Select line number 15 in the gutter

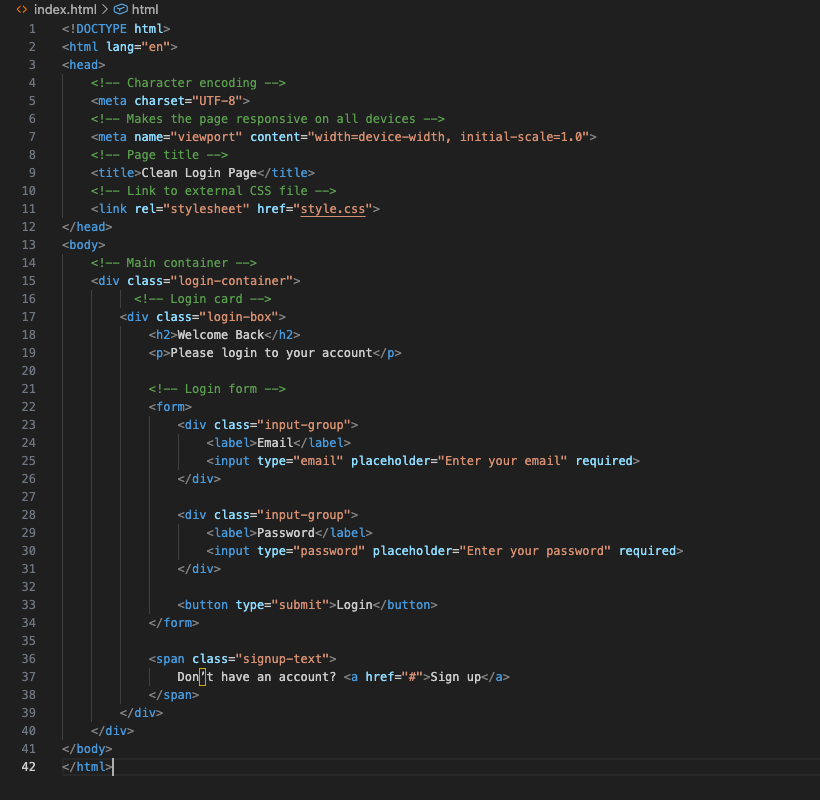coord(29,281)
